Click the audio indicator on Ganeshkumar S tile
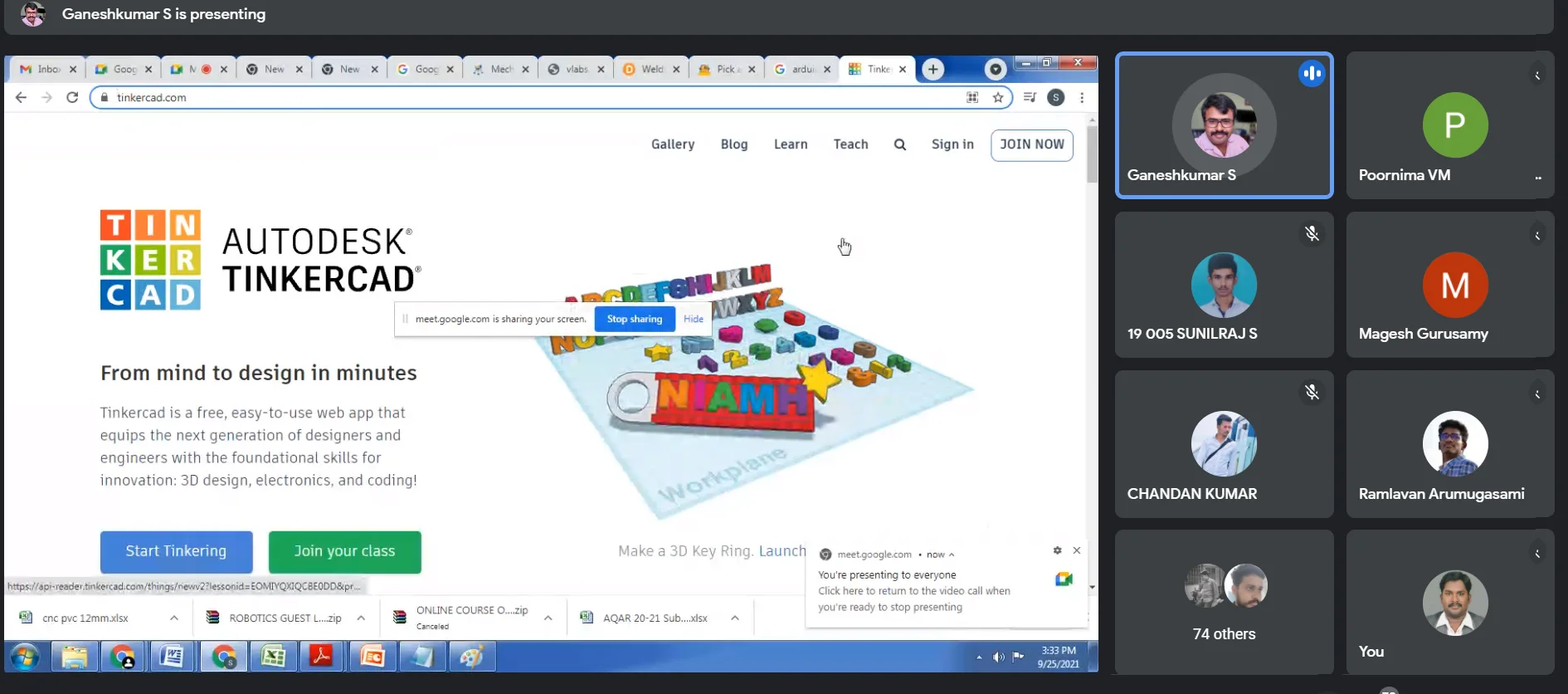Screen dimensions: 1568x694 click(x=1312, y=73)
